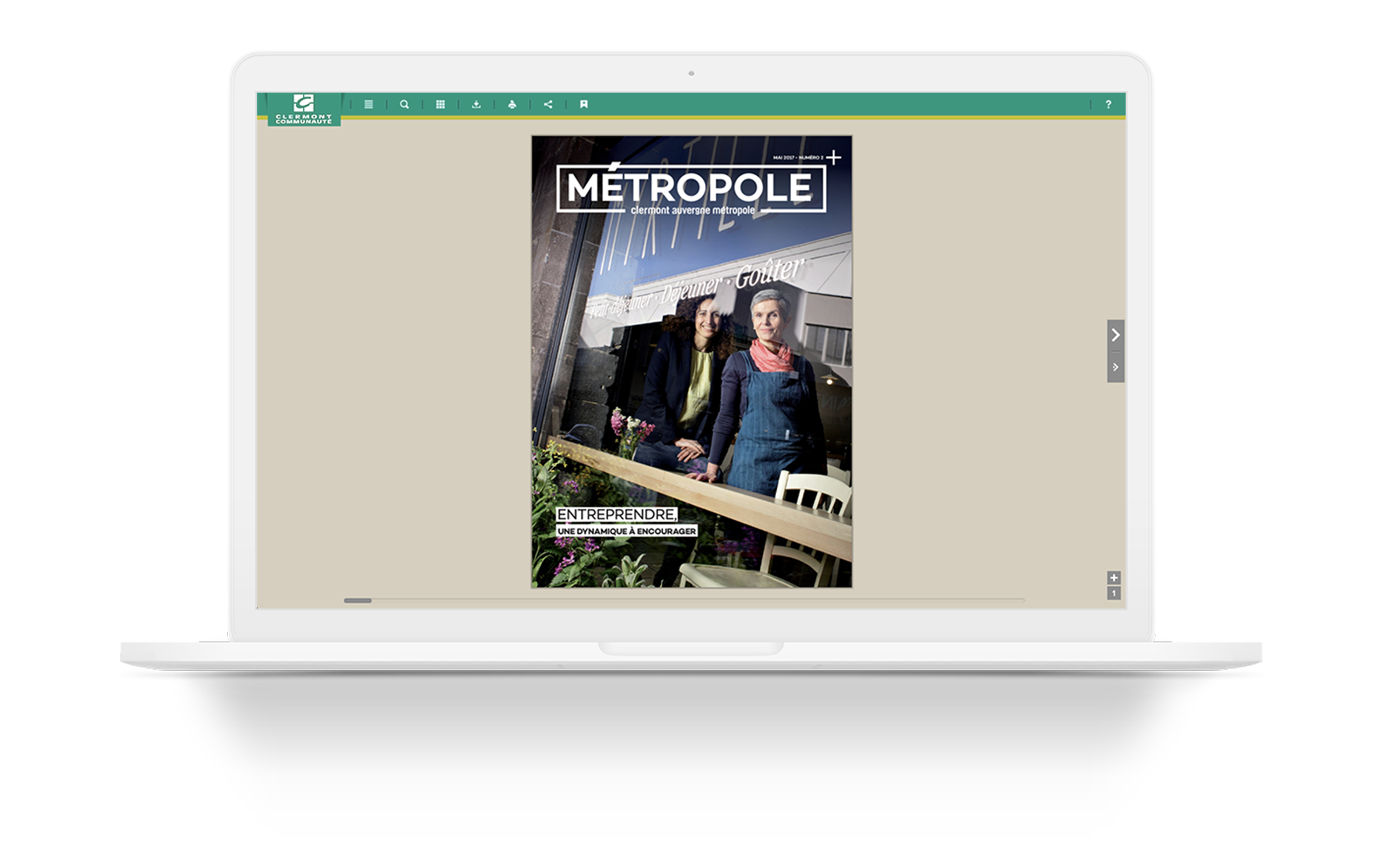Click 'clermont auvergne métropole' tagline text
The width and height of the screenshot is (1383, 868).
tap(693, 210)
